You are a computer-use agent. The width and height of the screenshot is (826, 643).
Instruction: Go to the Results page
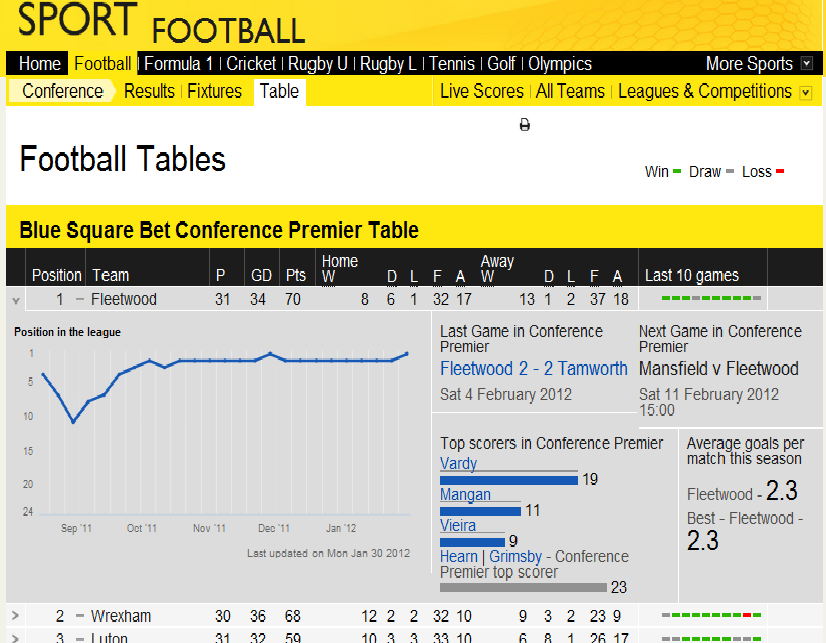[149, 92]
